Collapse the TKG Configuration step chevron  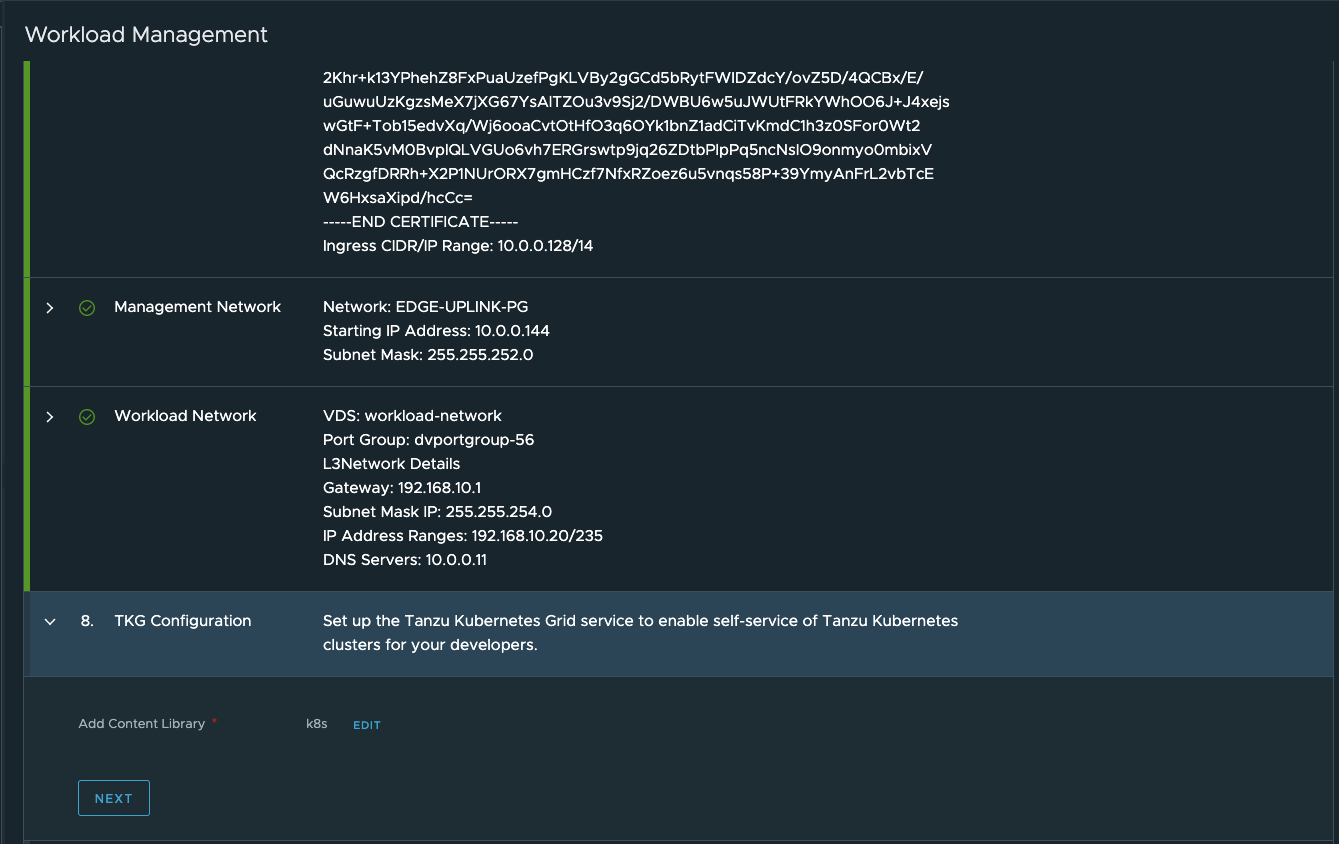click(x=50, y=622)
